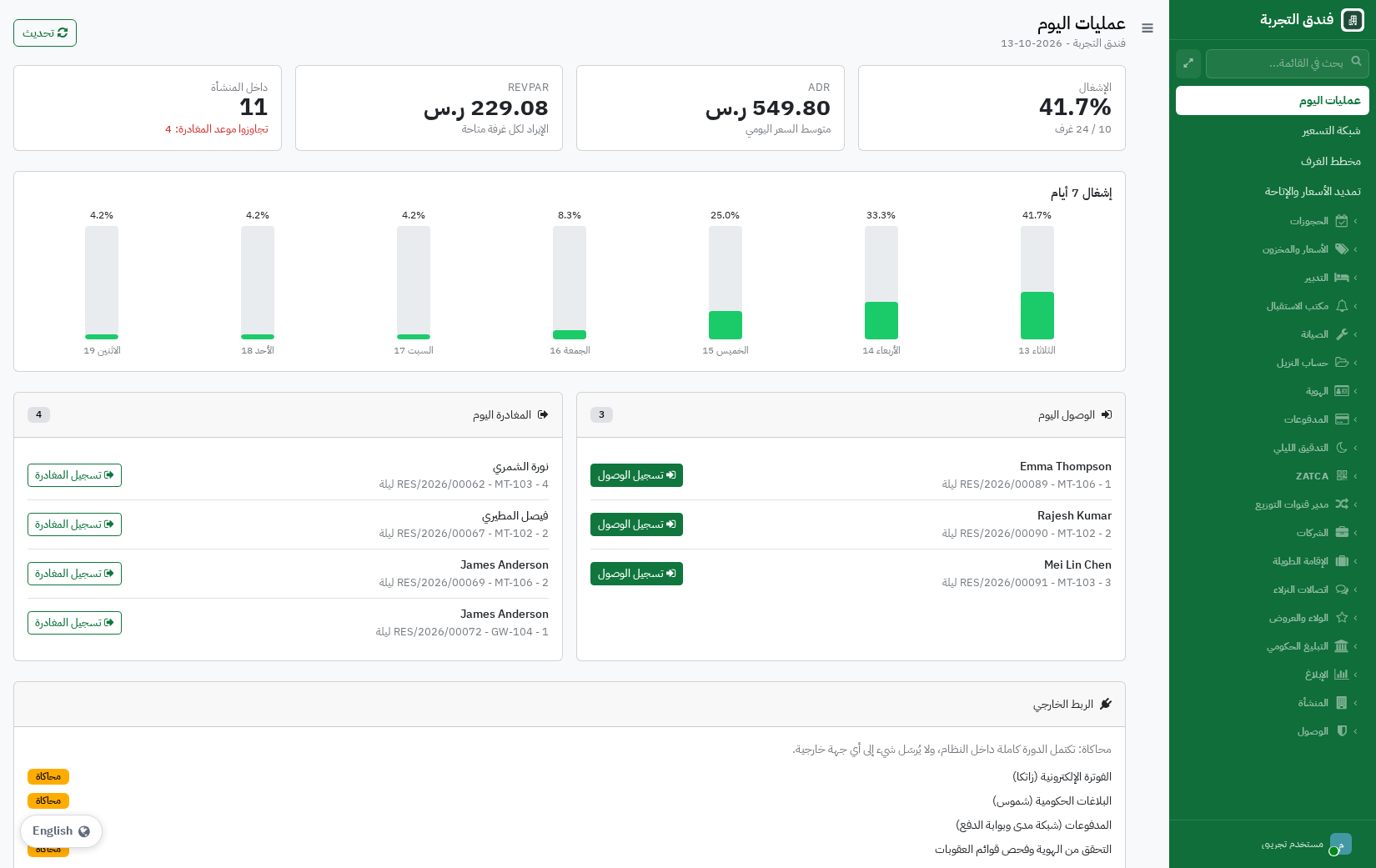This screenshot has height=868, width=1376.
Task: Click the expand fullscreen icon beside menu search
Action: (x=1188, y=63)
